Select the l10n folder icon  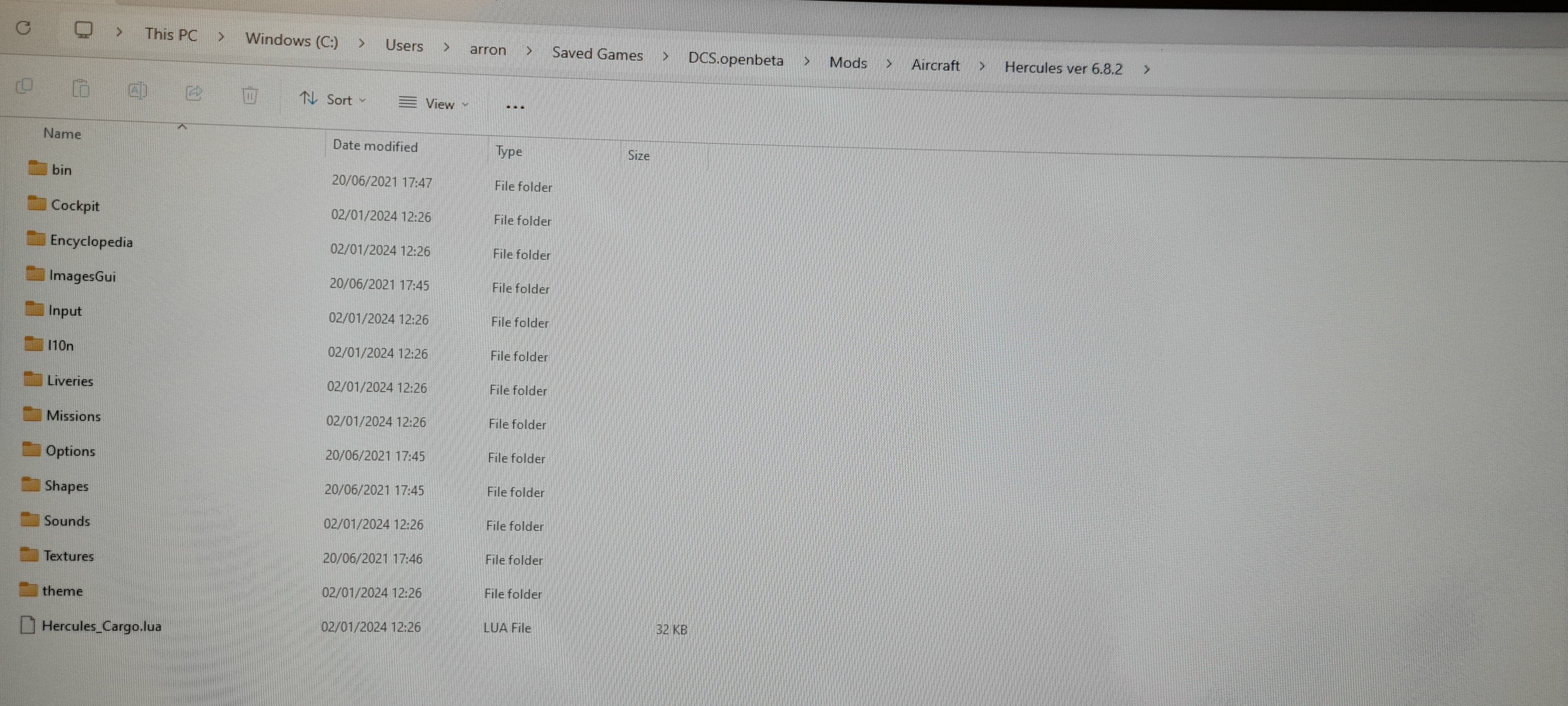tap(33, 343)
